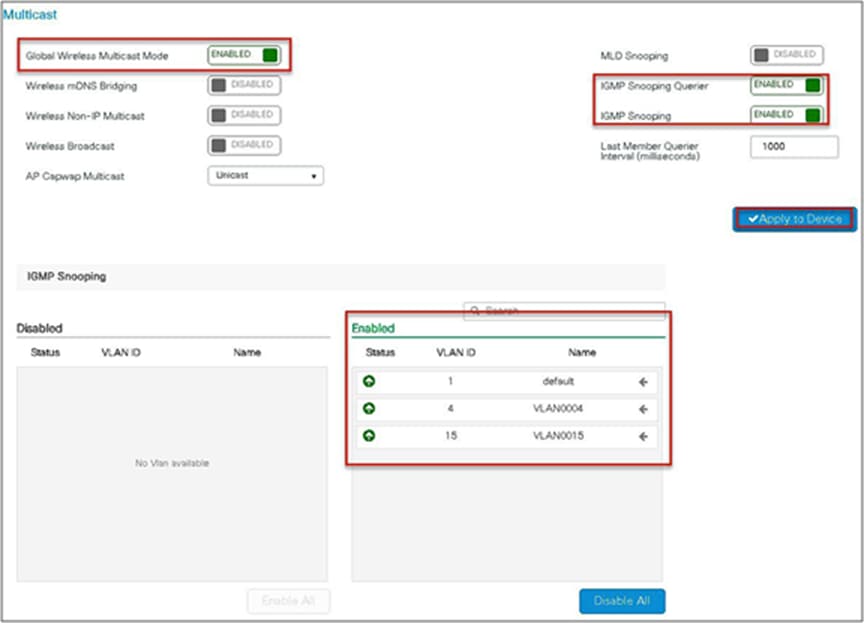Enable Wireless Broadcast switch

tap(244, 145)
